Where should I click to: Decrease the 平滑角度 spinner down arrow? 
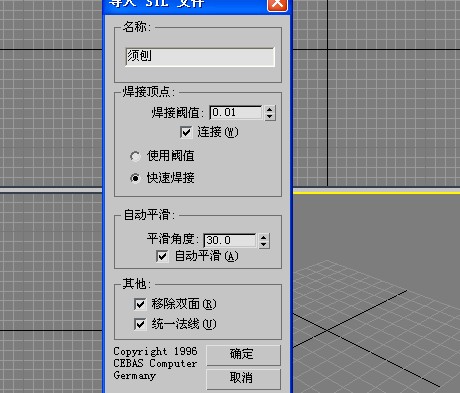tap(264, 244)
